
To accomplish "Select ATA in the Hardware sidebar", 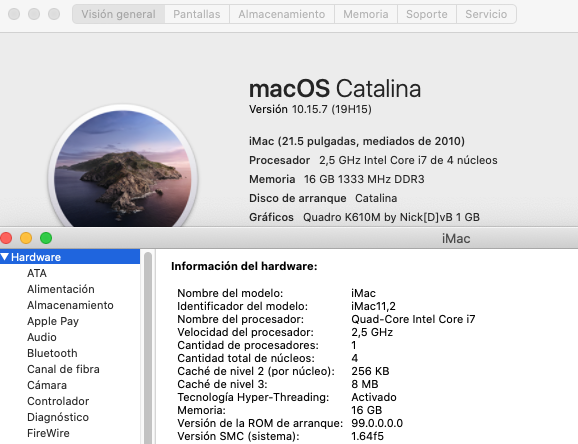I will click(x=37, y=273).
